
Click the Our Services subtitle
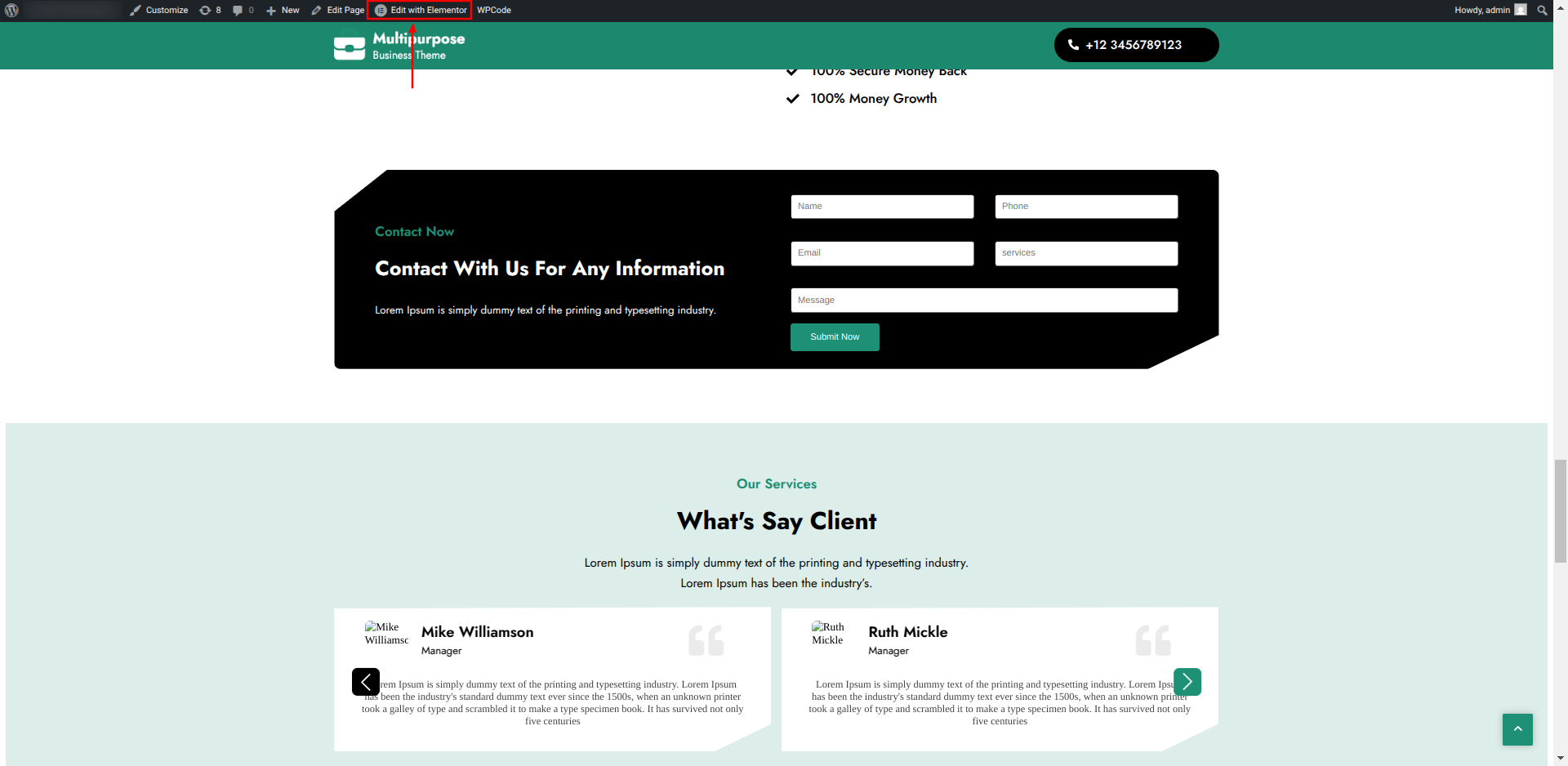[x=777, y=484]
